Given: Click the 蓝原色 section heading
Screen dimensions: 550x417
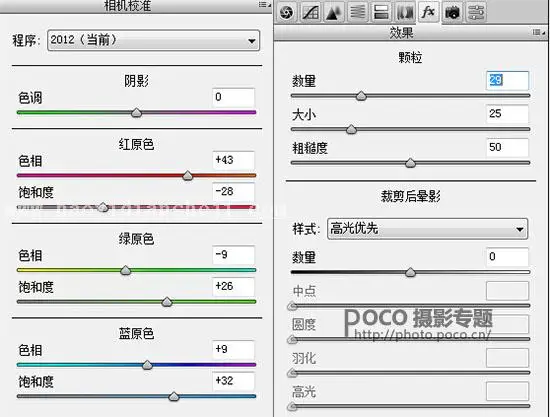Looking at the screenshot, I should (x=136, y=334).
